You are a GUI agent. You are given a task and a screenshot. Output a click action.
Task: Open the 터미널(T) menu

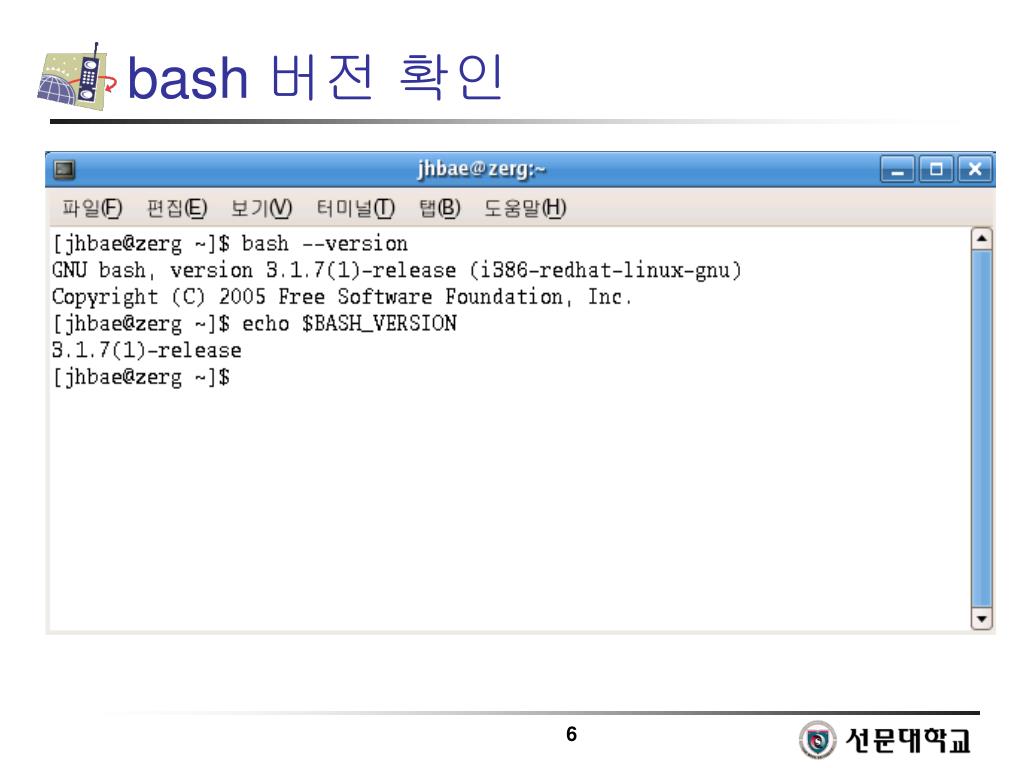(355, 208)
